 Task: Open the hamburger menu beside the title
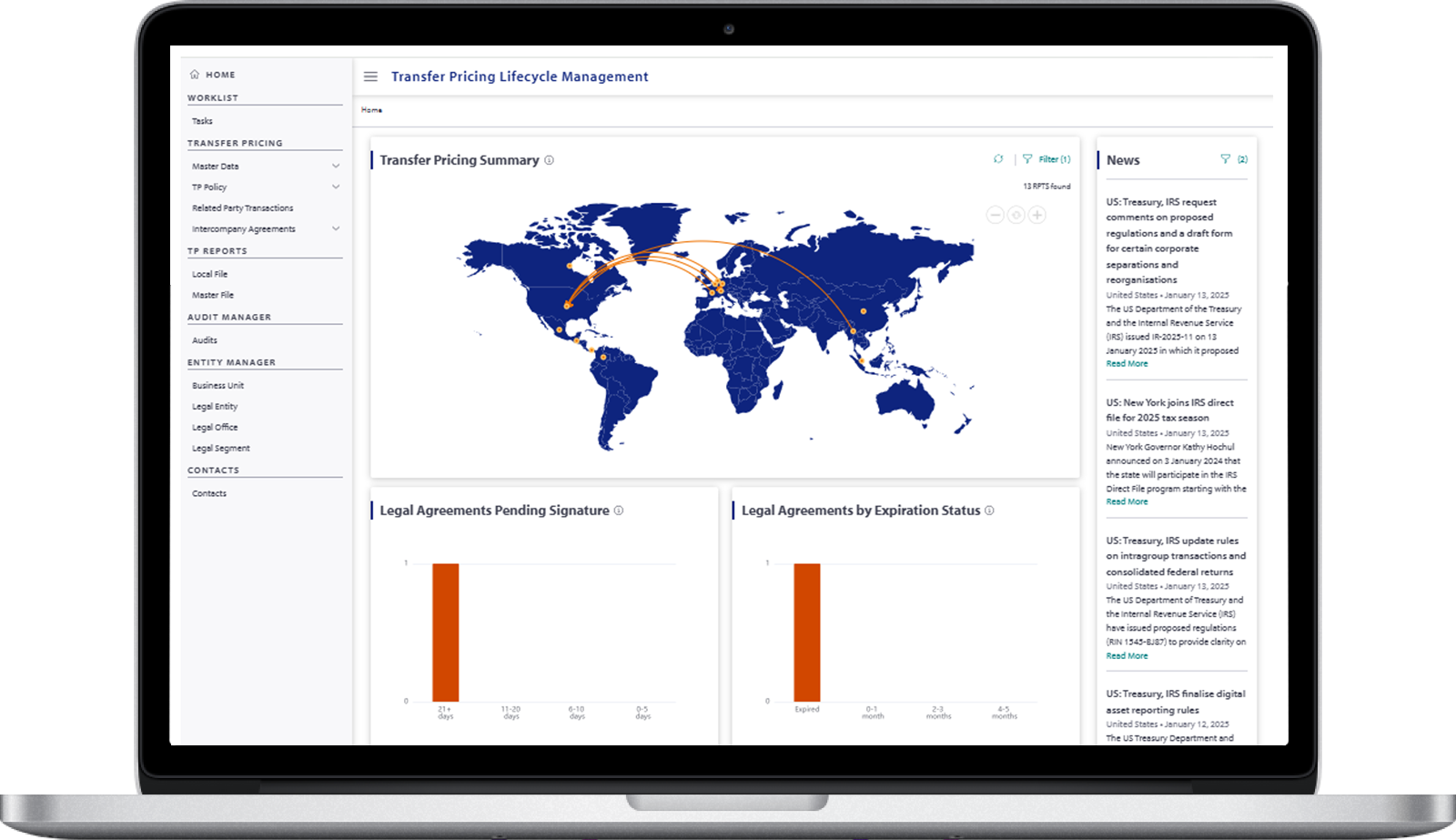coord(370,76)
